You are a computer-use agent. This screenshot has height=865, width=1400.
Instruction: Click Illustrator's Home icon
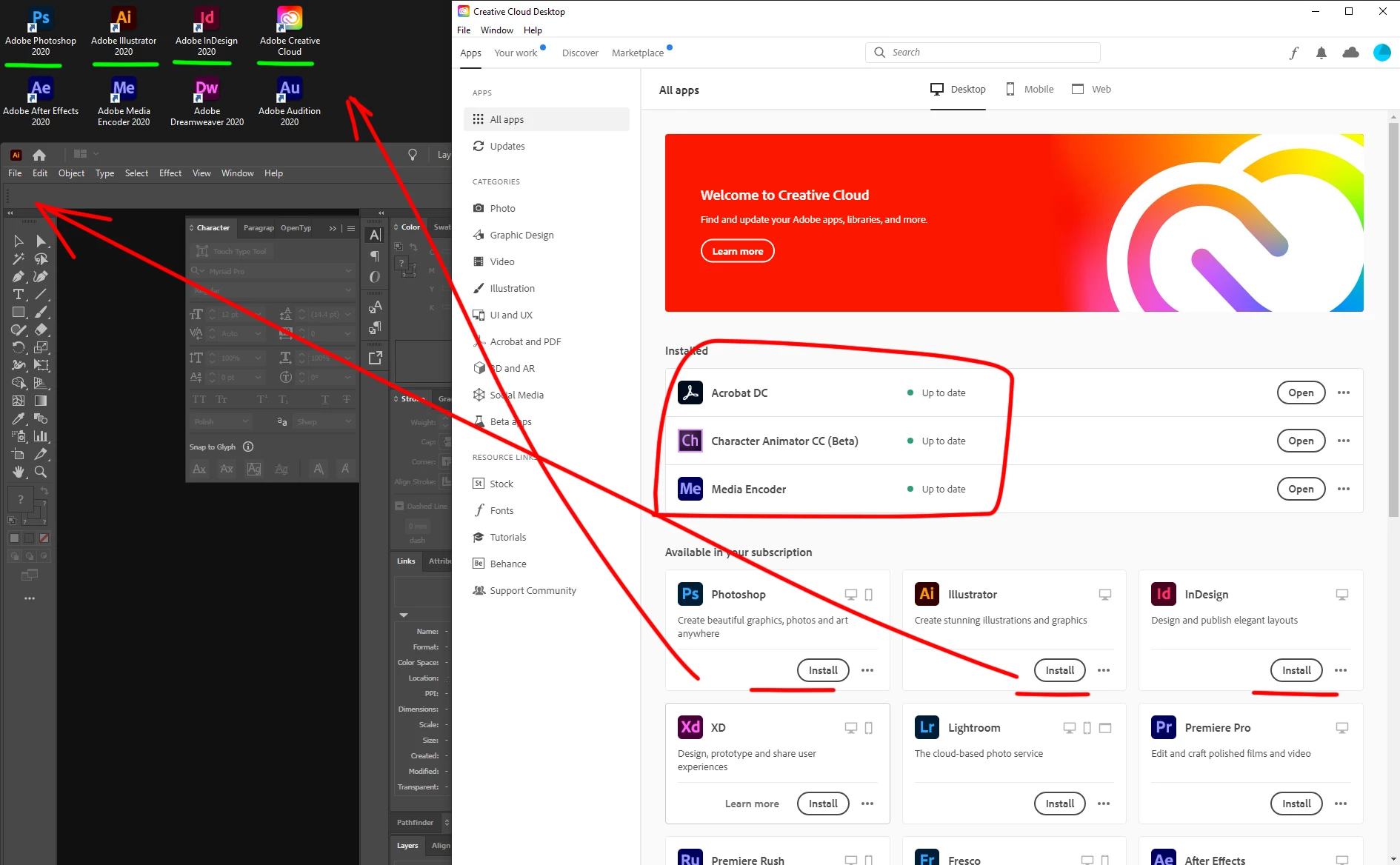point(39,155)
